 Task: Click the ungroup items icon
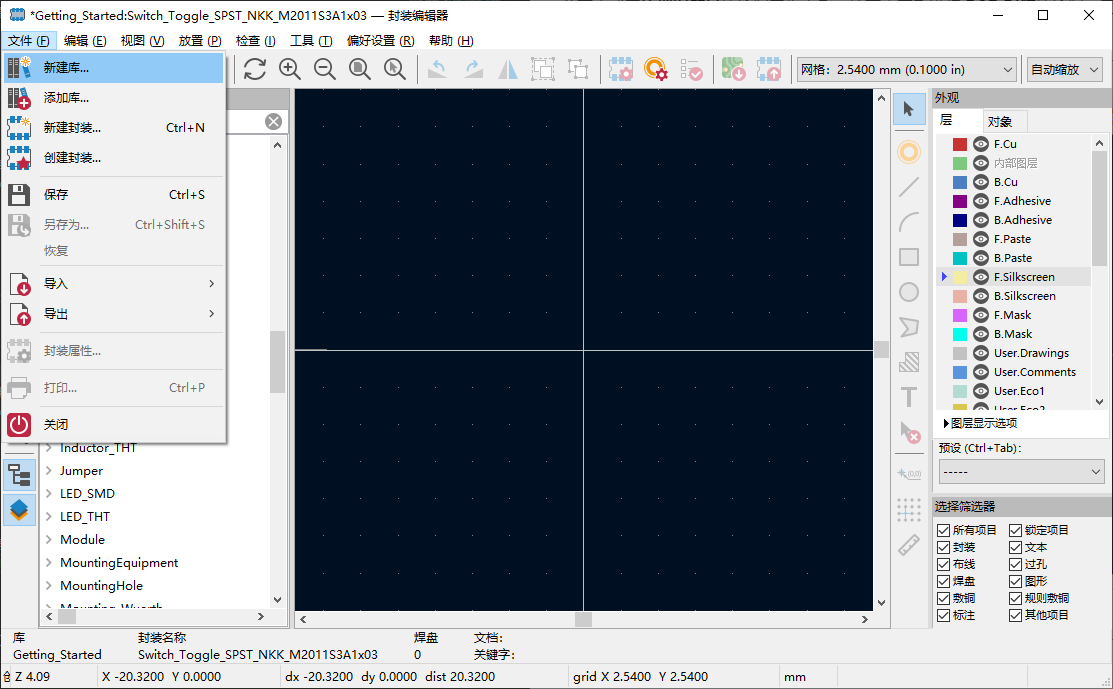(579, 69)
